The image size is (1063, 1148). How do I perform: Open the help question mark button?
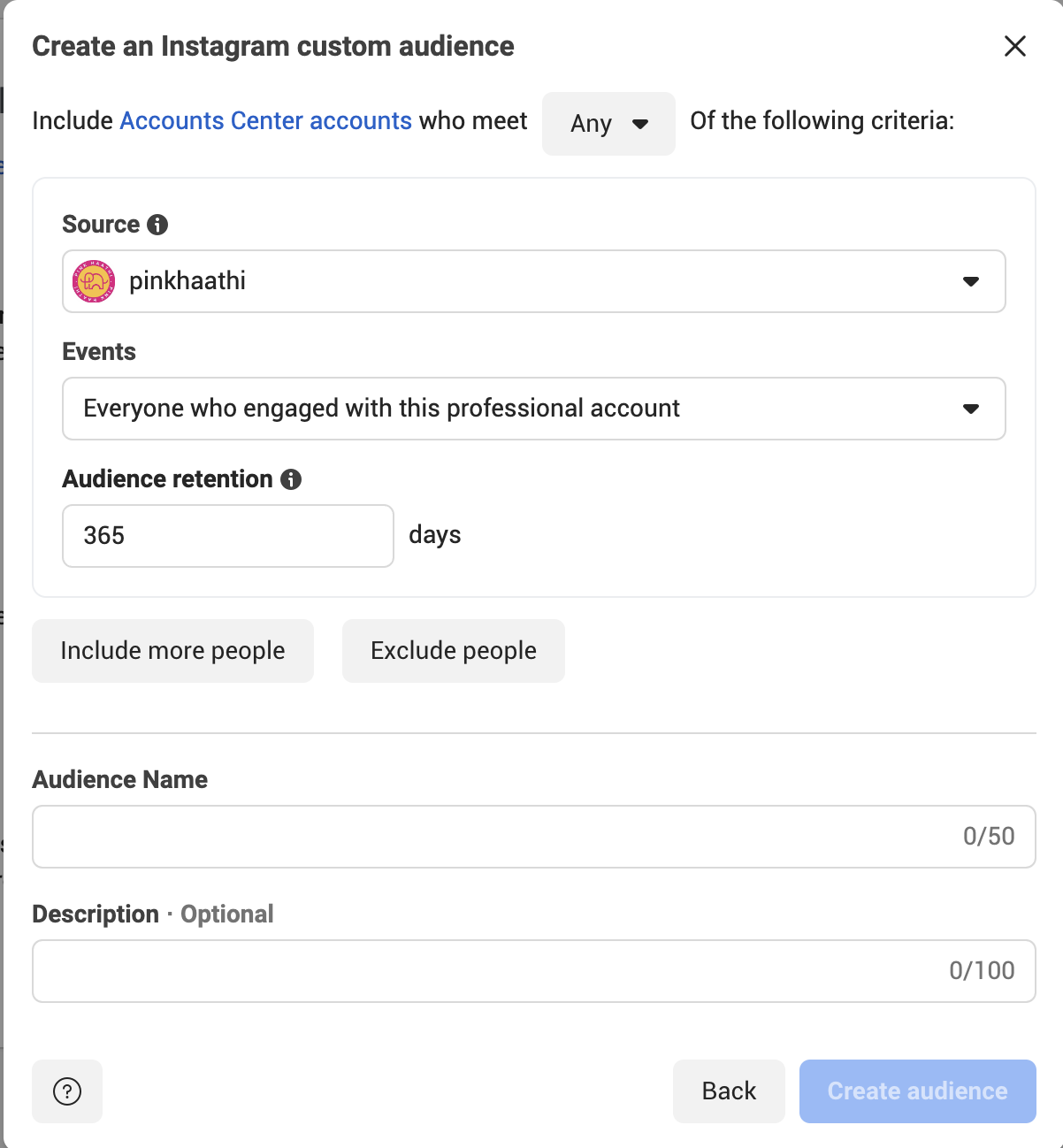(x=67, y=1091)
